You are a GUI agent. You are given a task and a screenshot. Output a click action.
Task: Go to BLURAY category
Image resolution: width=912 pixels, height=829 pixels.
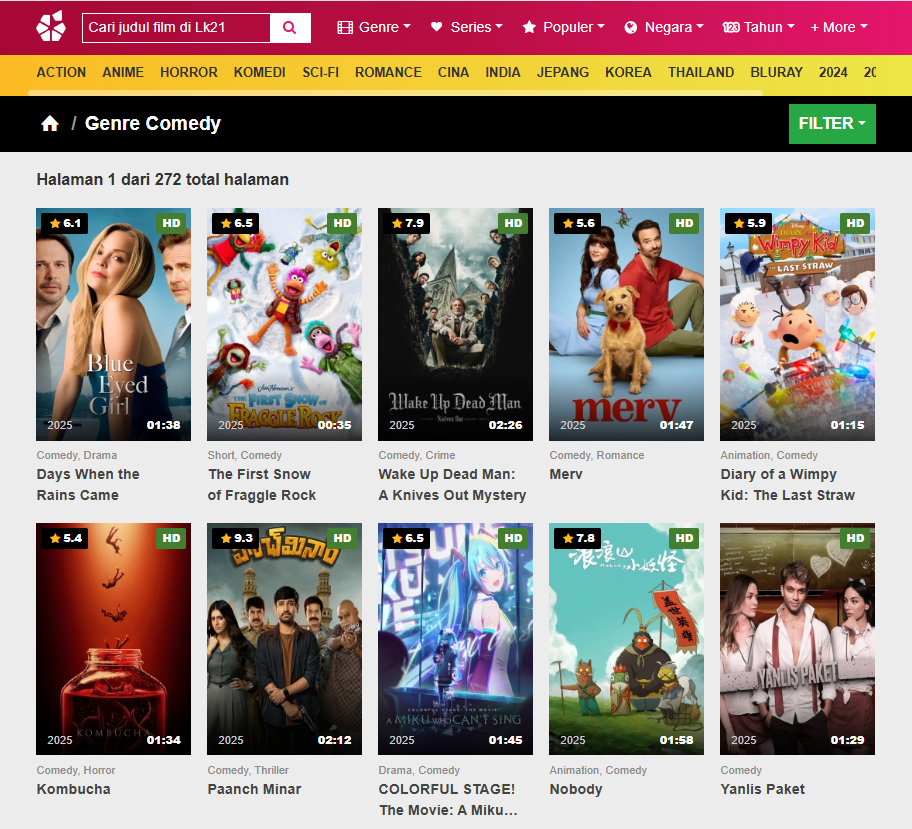776,72
